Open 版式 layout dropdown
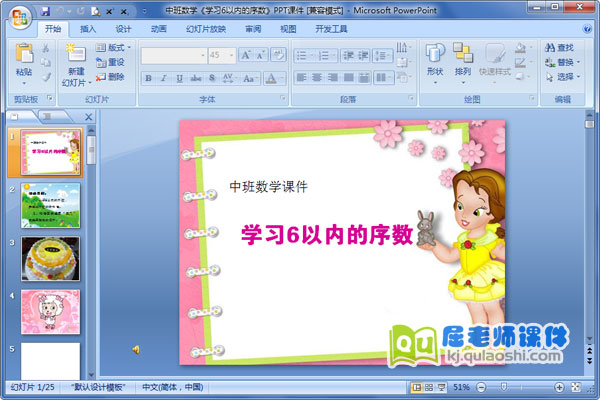600x400 pixels. pos(113,47)
